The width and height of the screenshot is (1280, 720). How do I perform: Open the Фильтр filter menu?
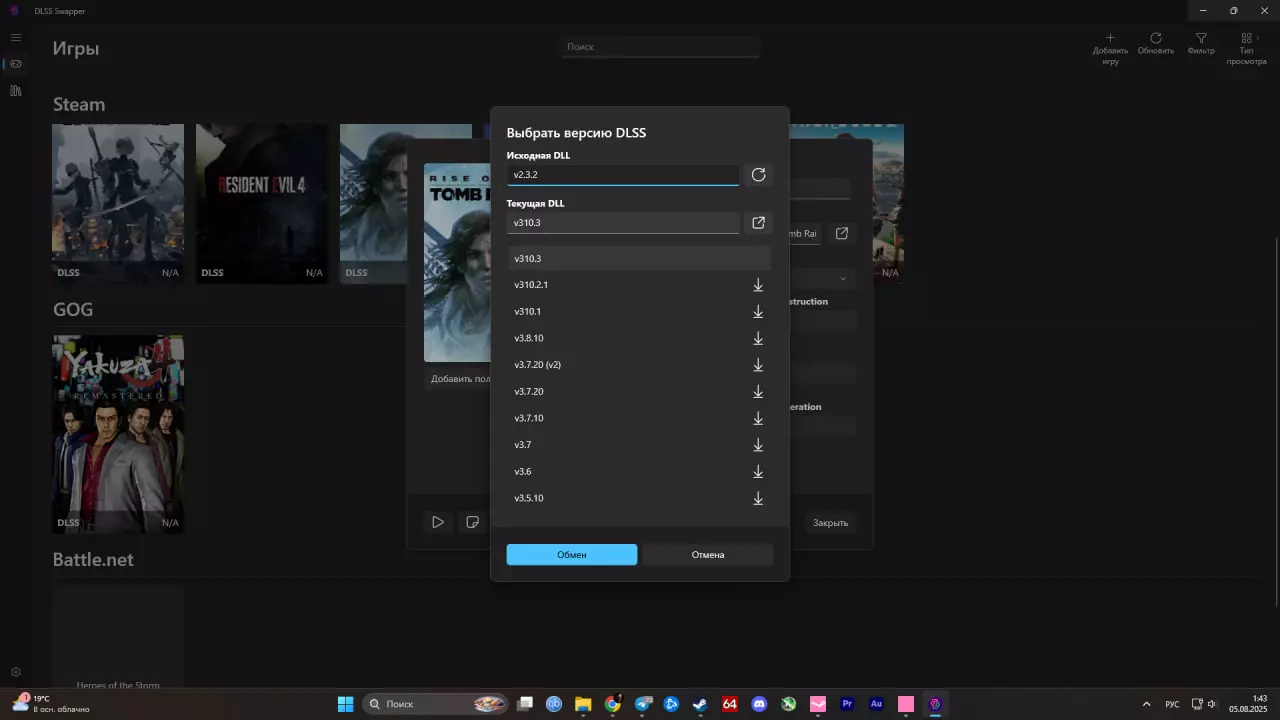point(1201,44)
